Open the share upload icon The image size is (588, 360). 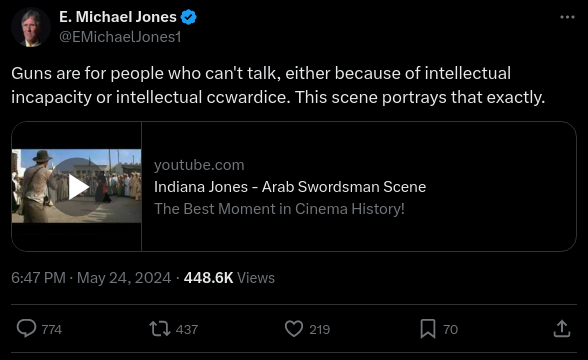click(x=562, y=328)
